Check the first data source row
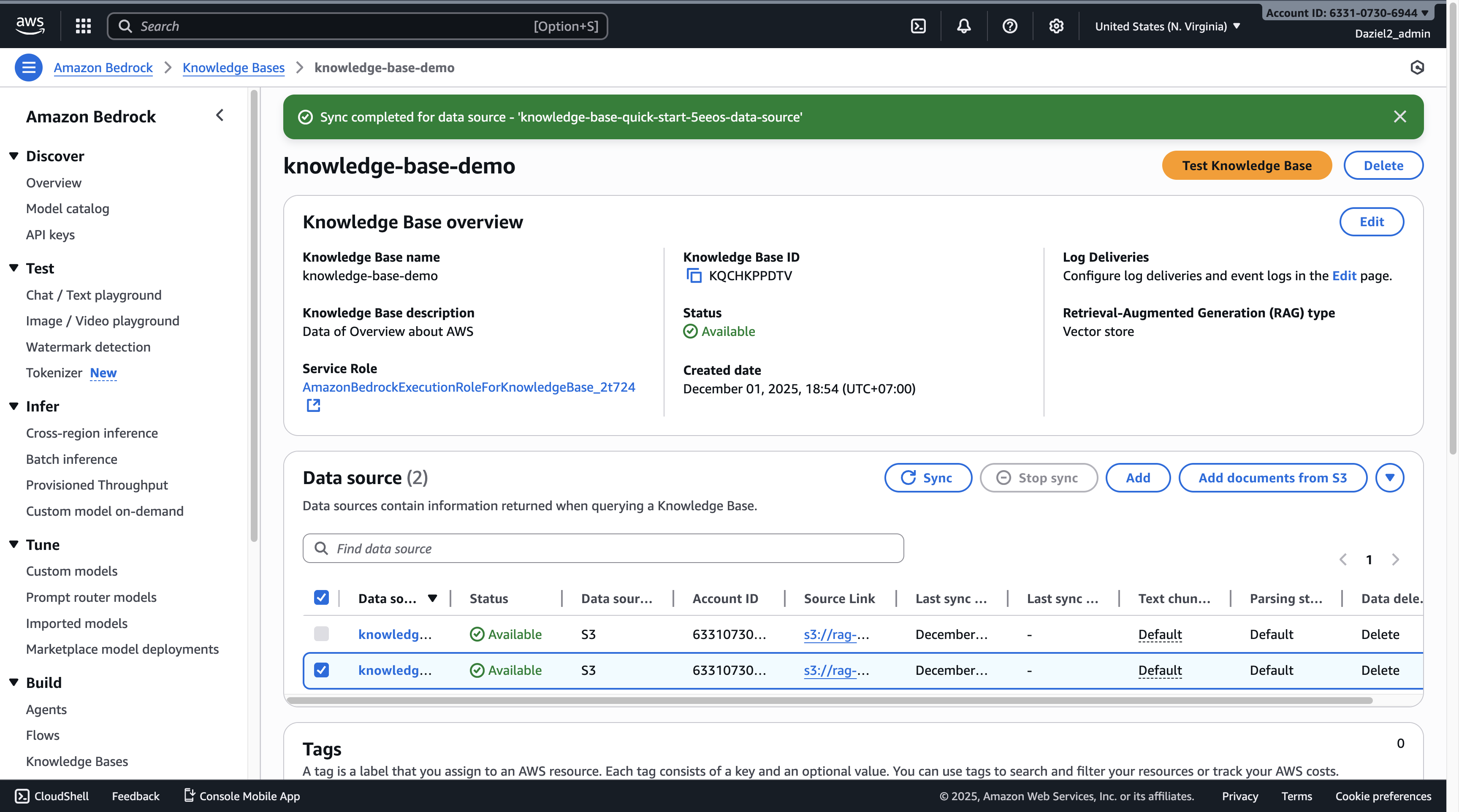 coord(321,634)
